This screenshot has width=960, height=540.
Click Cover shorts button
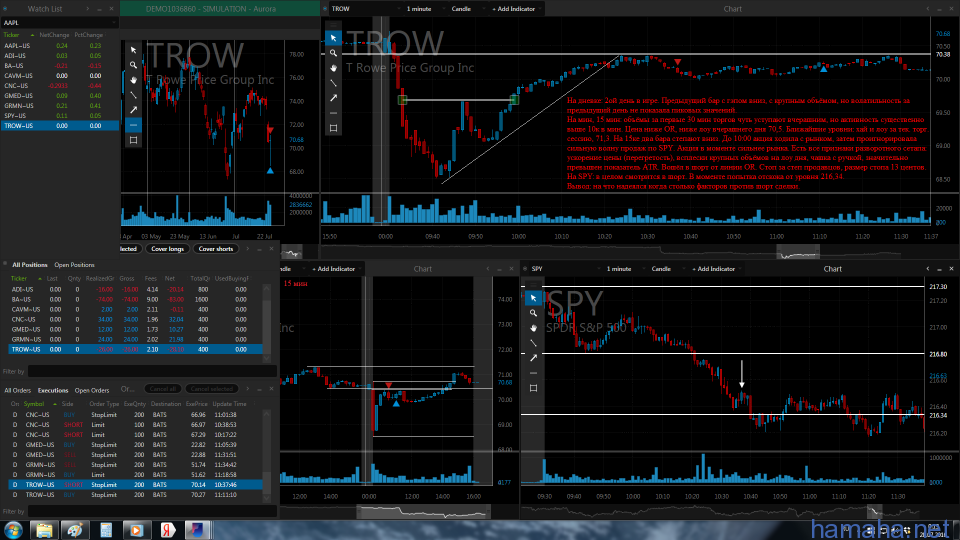tap(216, 249)
